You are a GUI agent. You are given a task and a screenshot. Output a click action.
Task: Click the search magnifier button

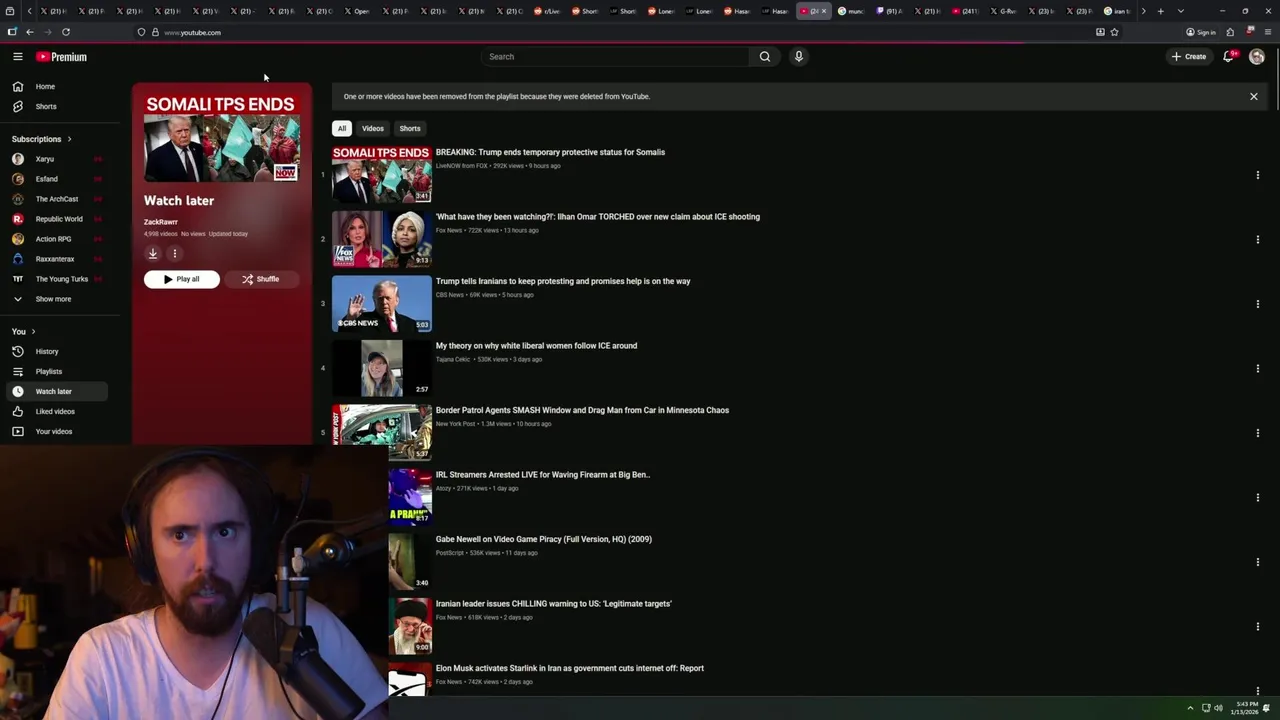[x=765, y=57]
